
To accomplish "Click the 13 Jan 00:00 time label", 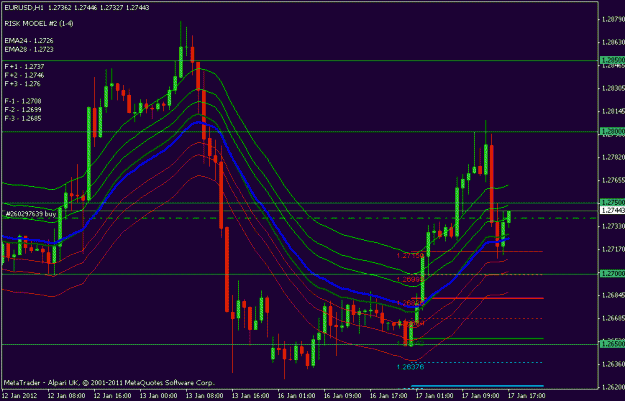I will tap(159, 395).
